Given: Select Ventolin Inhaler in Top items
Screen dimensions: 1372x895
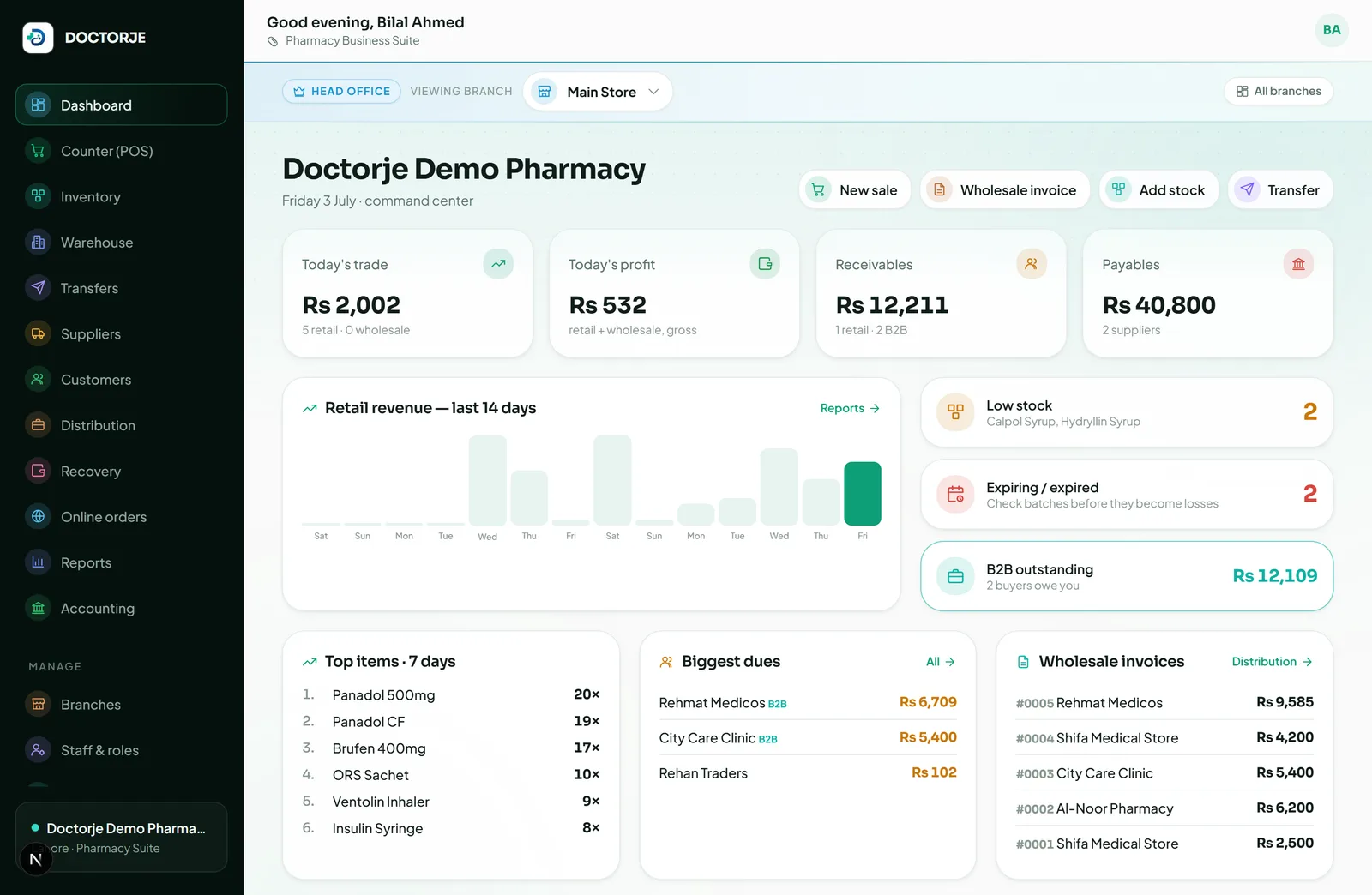Looking at the screenshot, I should [451, 801].
